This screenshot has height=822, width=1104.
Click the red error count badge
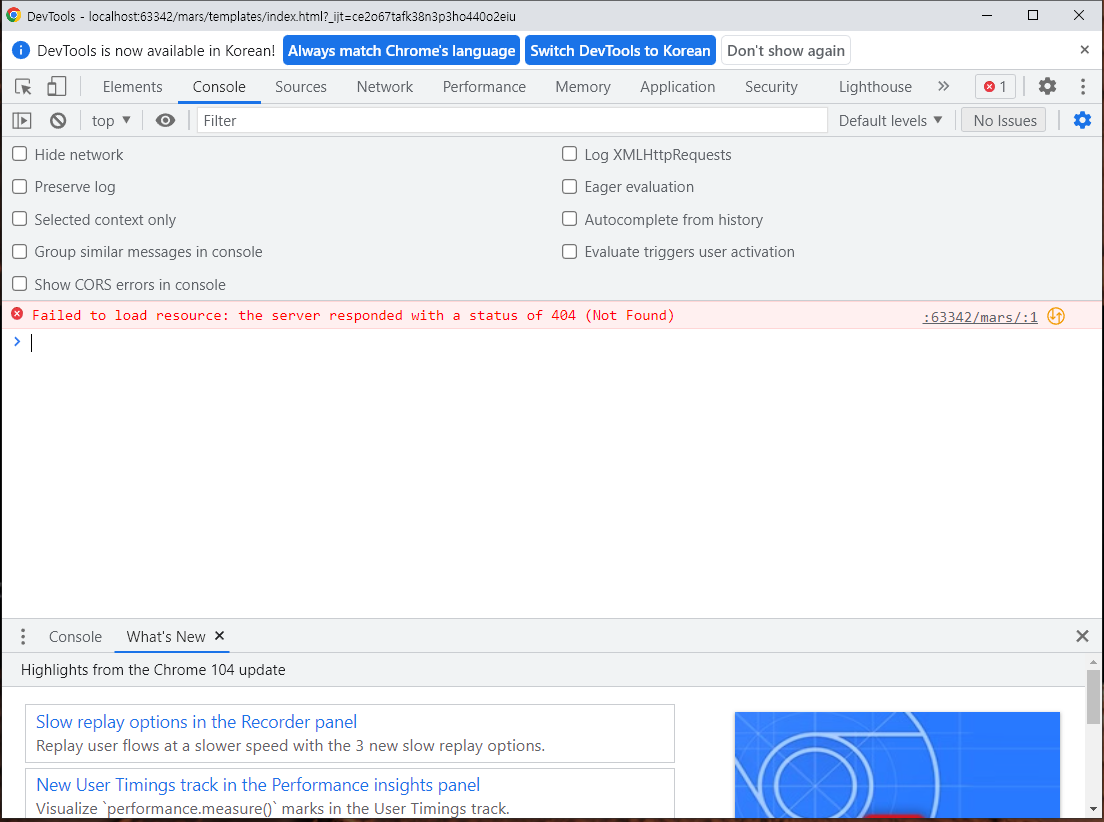(995, 87)
